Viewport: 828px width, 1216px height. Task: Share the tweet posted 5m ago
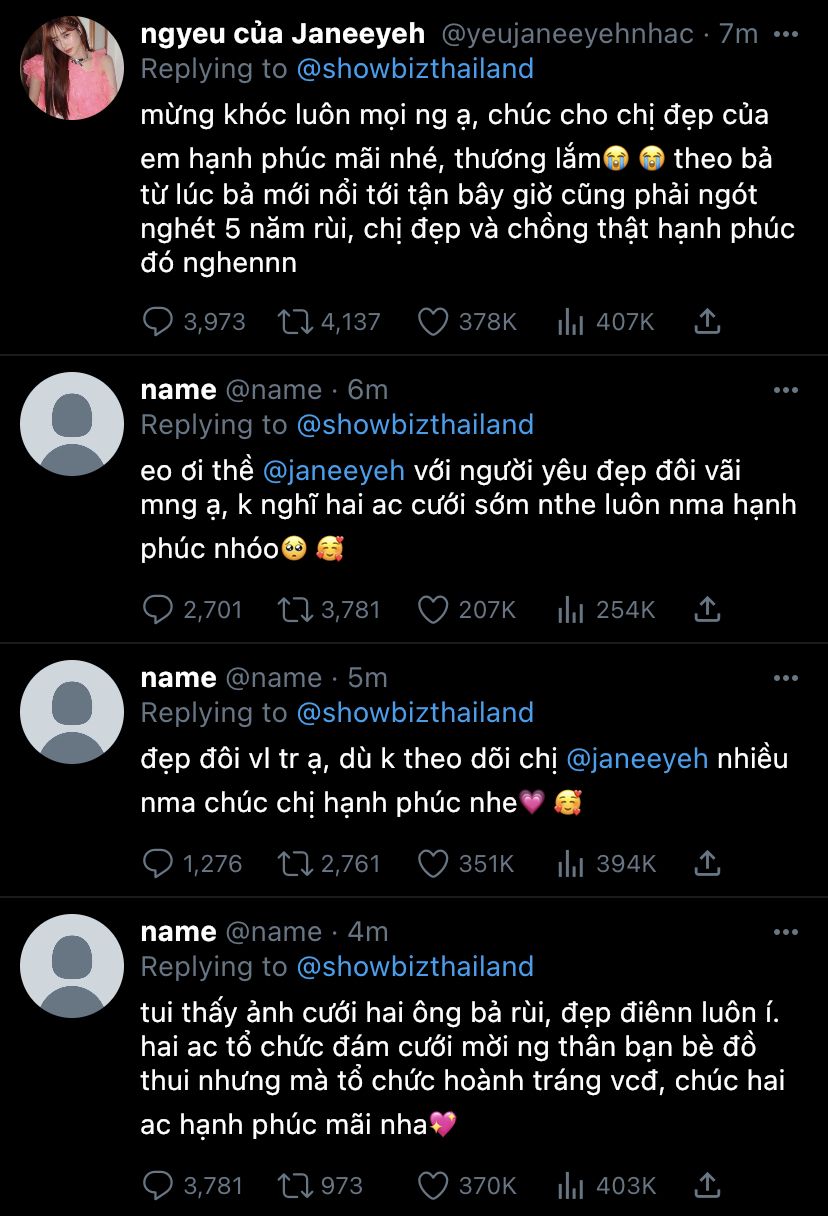click(x=707, y=863)
